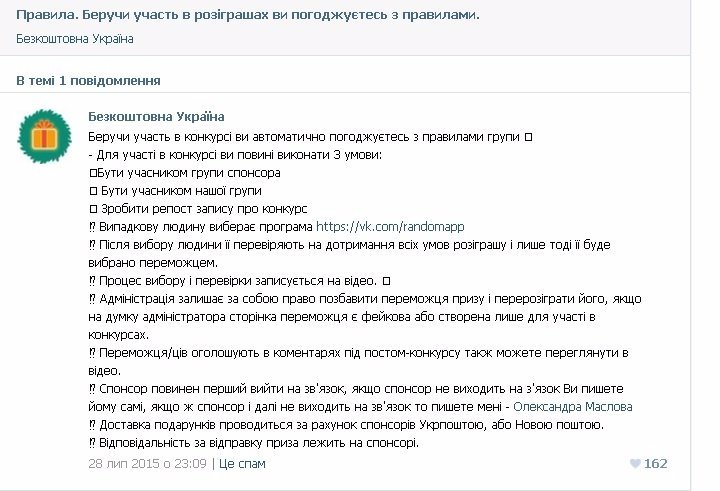The width and height of the screenshot is (720, 491).
Task: Click the post timestamp 28 лип 2015
Action: point(147,464)
